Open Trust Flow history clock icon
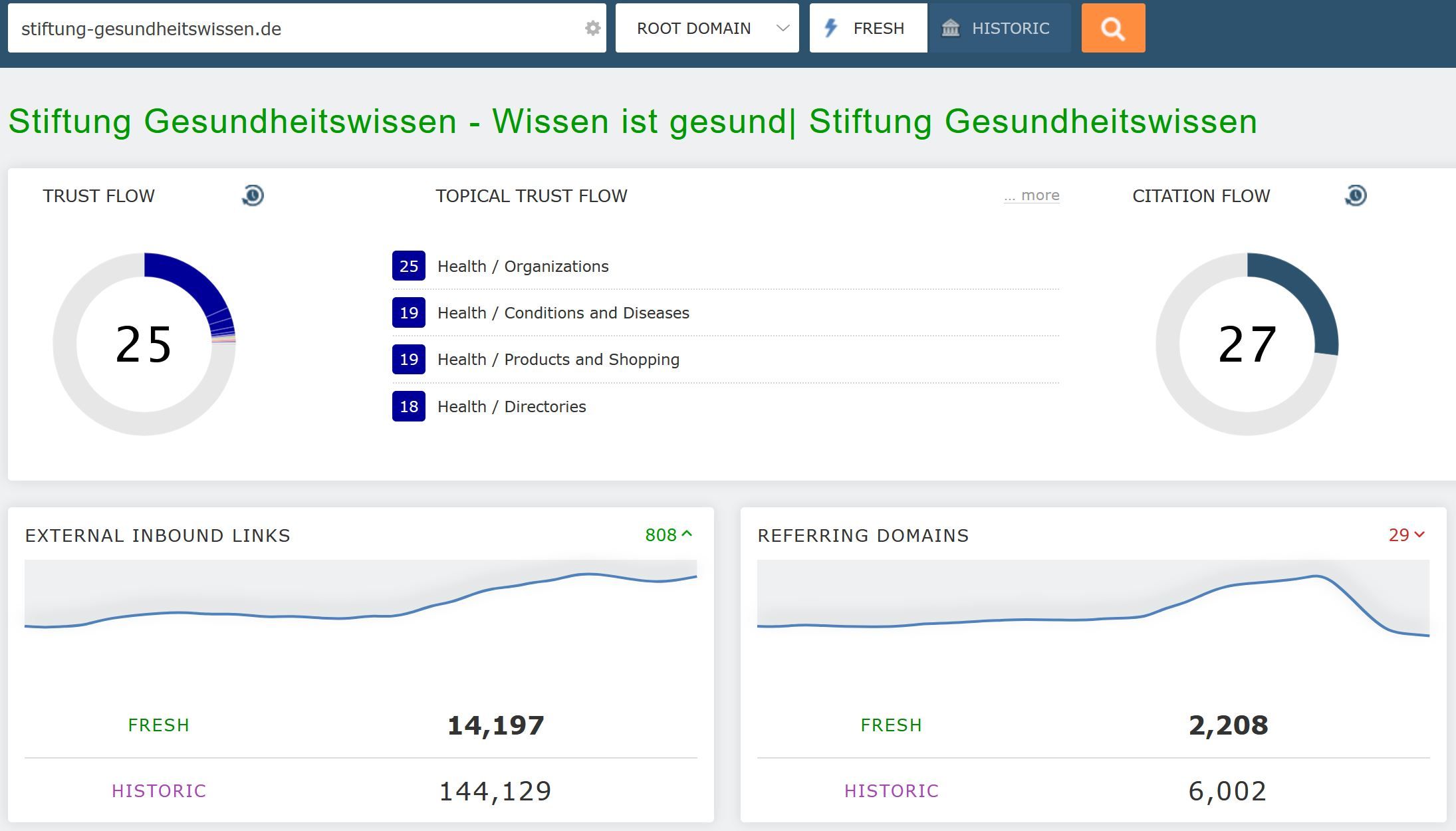This screenshot has width=1456, height=831. 253,195
